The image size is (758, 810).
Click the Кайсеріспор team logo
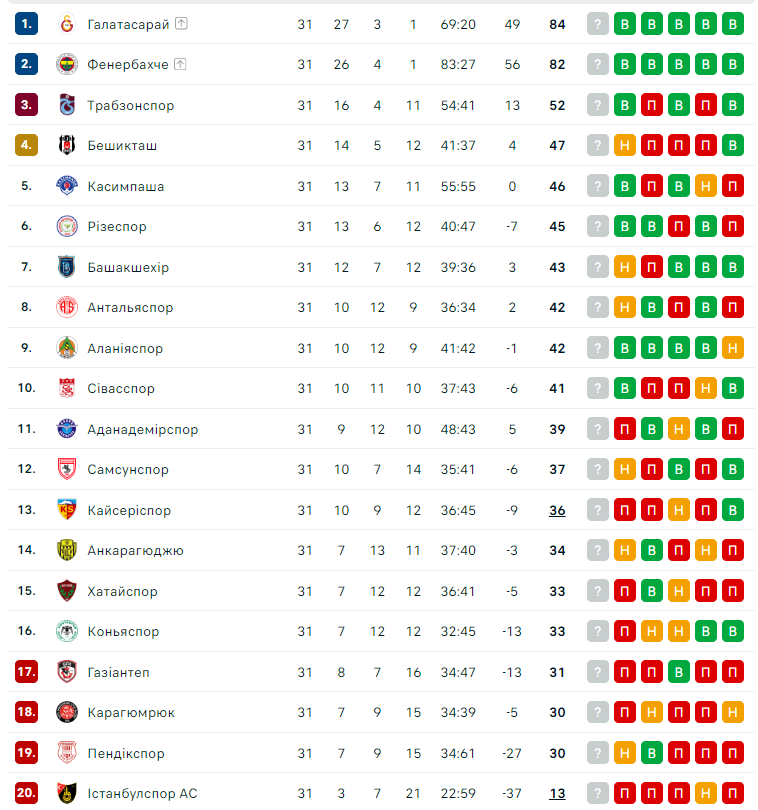tap(67, 510)
